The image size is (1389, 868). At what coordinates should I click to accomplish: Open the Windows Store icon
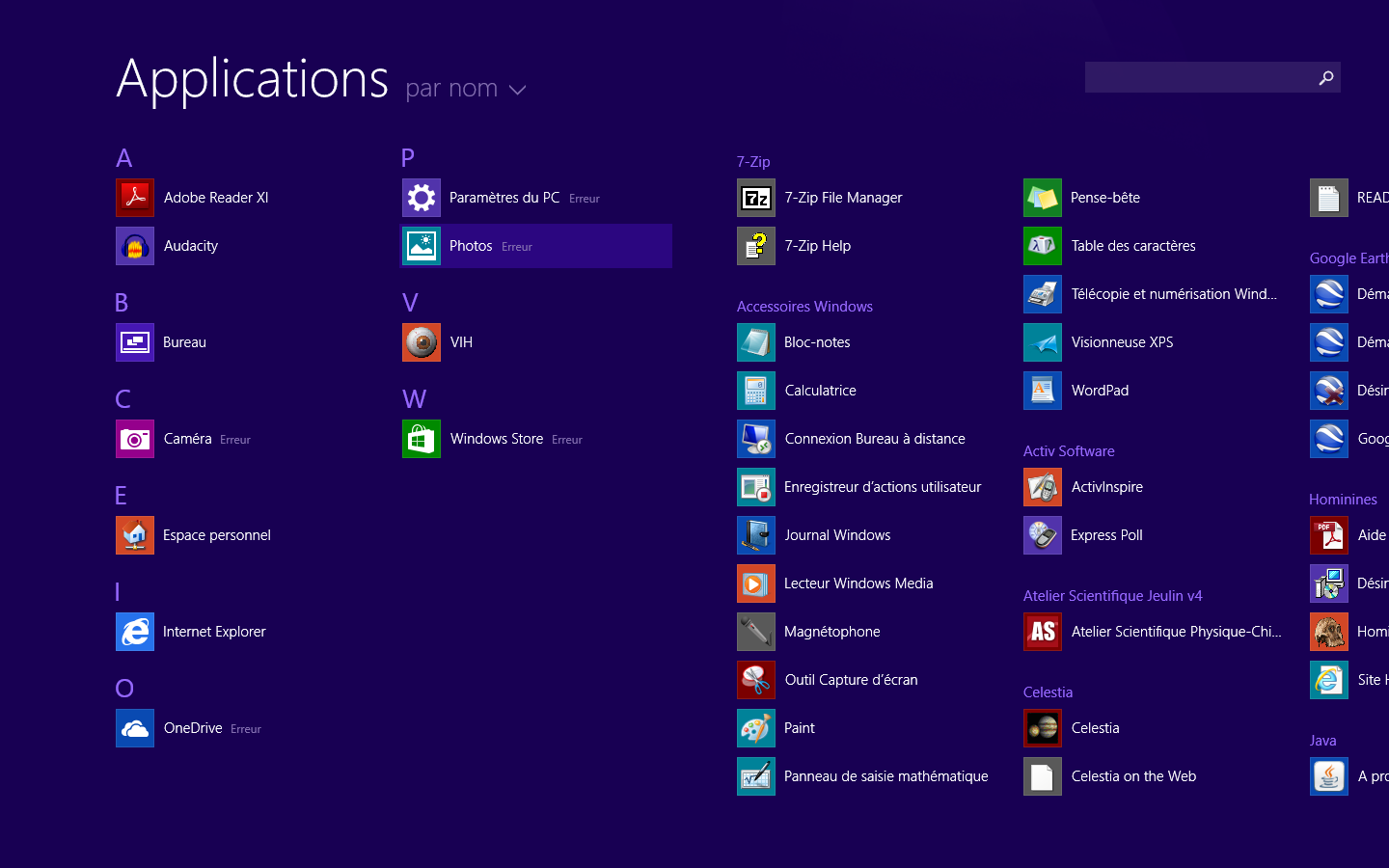pyautogui.click(x=422, y=439)
